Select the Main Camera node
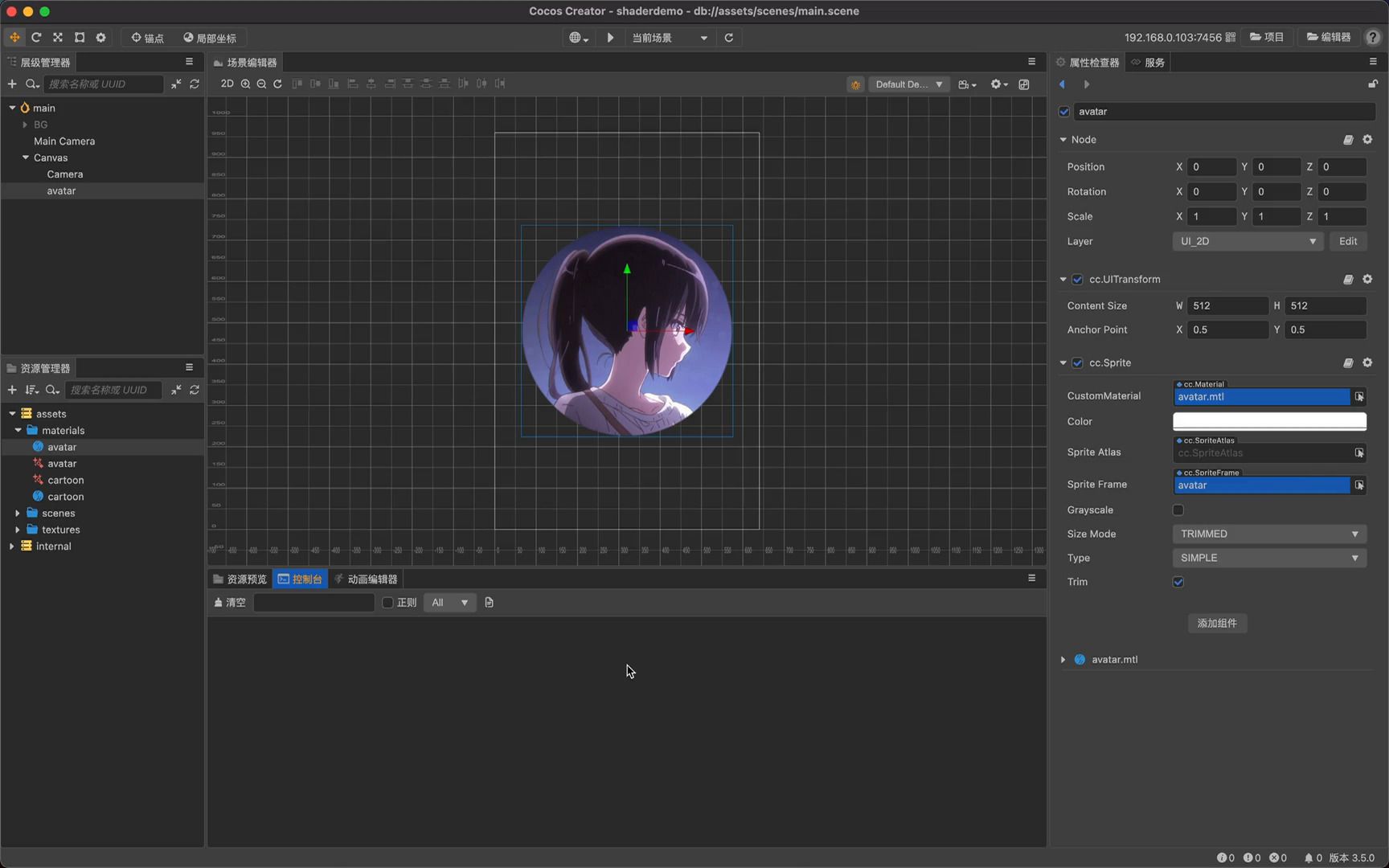Image resolution: width=1389 pixels, height=868 pixels. [64, 141]
